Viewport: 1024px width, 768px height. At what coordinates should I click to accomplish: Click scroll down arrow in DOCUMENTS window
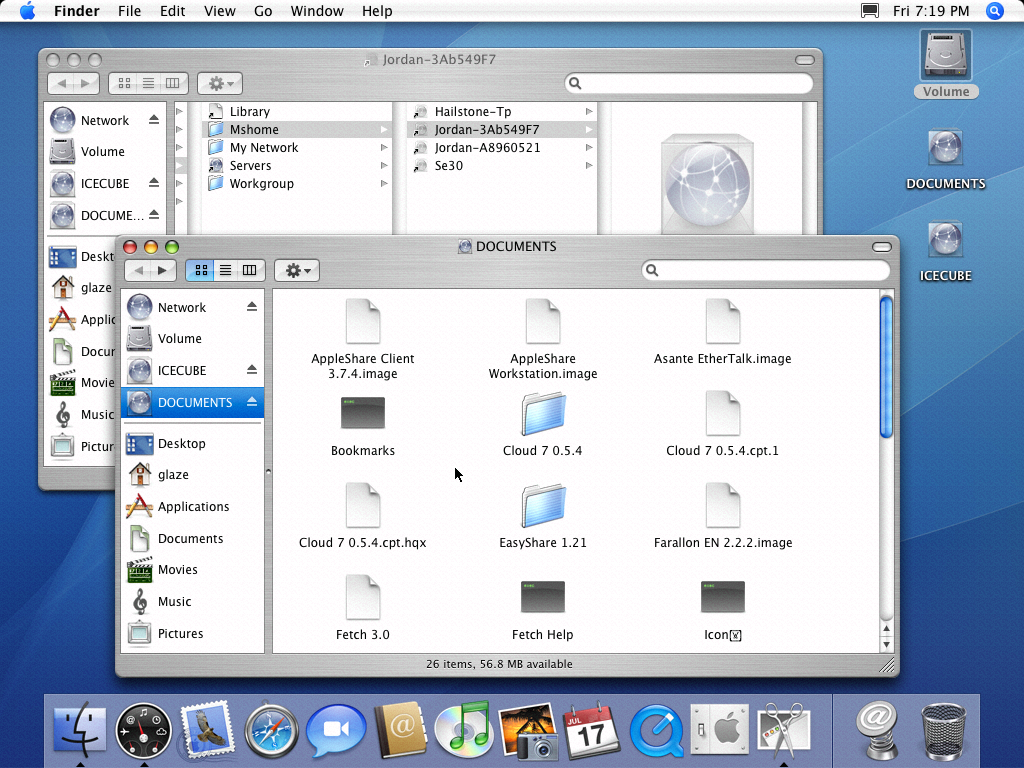tap(886, 645)
